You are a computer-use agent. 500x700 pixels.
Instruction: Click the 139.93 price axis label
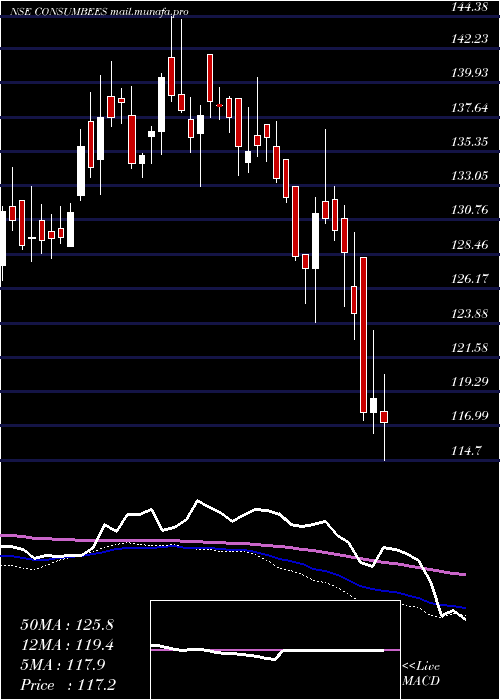(470, 73)
